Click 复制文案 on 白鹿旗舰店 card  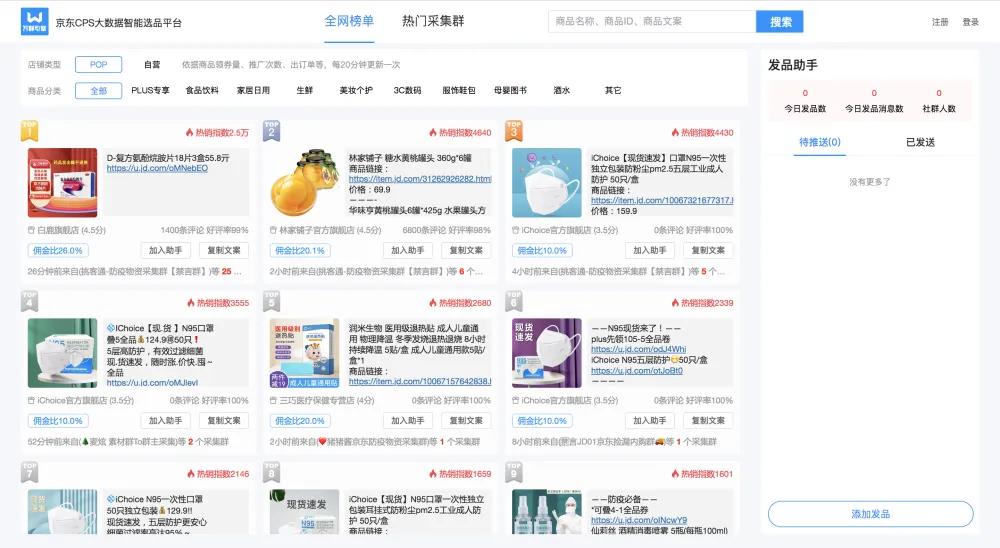pos(224,251)
